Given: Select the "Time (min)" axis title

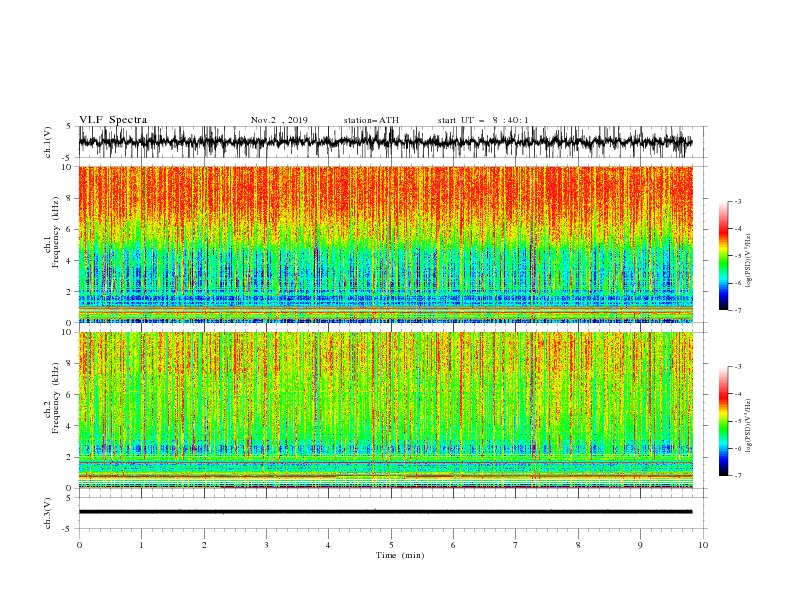Looking at the screenshot, I should [400, 555].
